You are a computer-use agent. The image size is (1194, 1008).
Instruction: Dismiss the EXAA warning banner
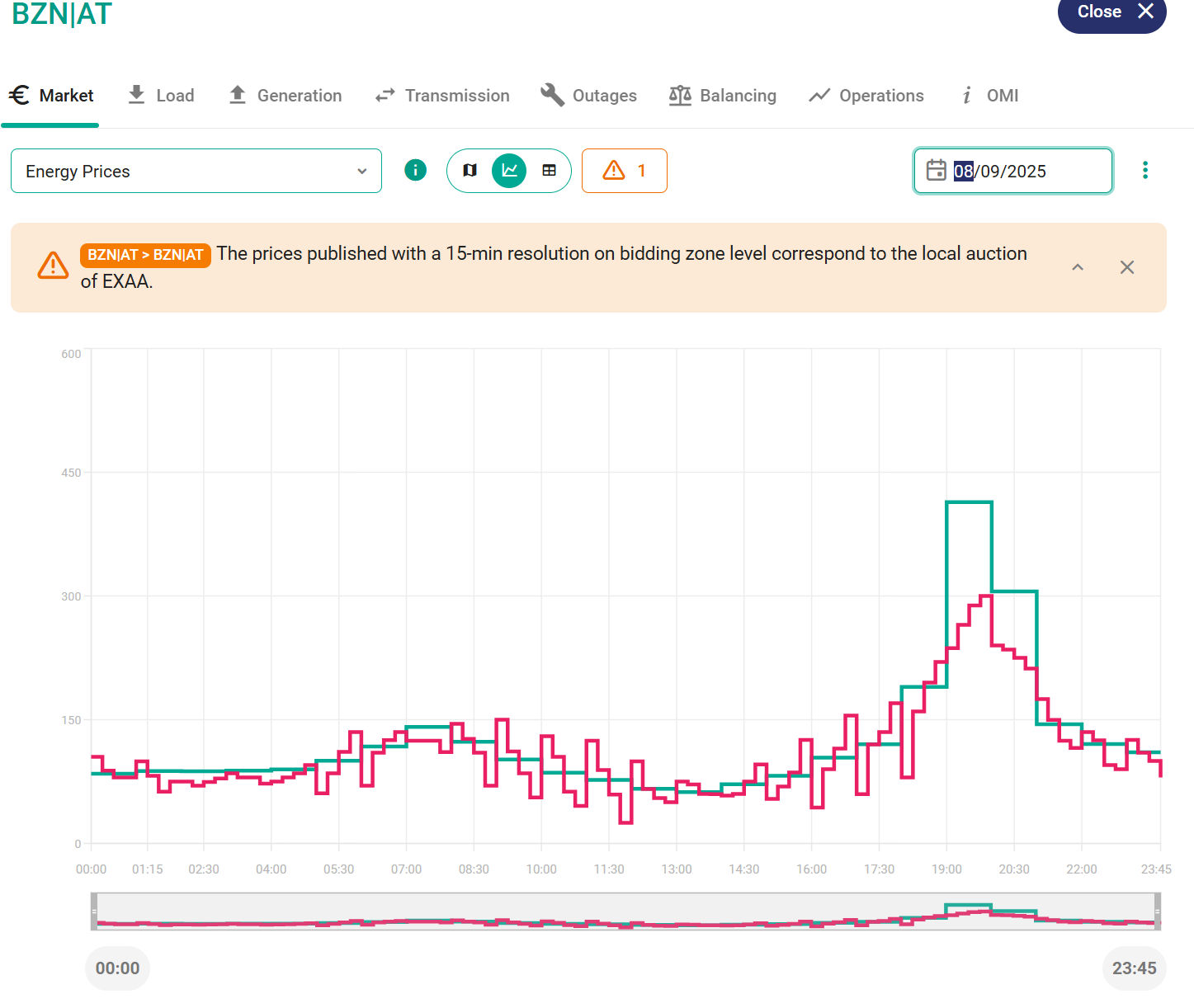tap(1126, 267)
